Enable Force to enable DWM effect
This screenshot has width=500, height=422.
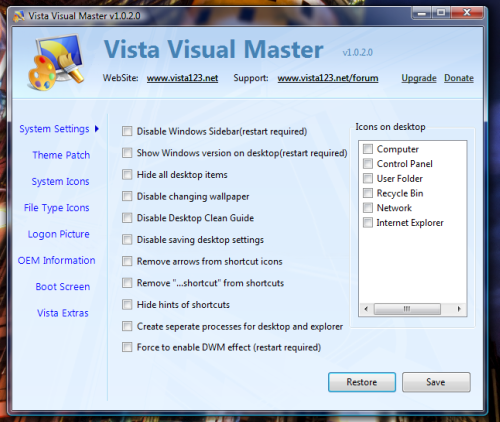point(127,347)
